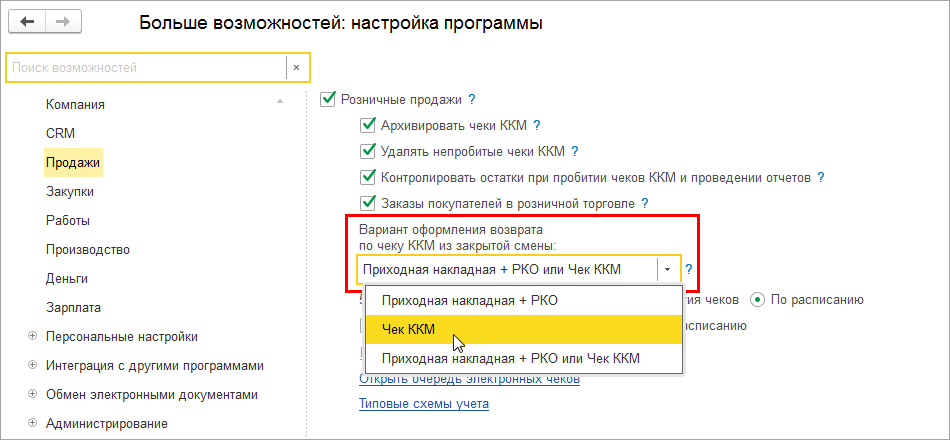950x440 pixels.
Task: Open the Типовые схемы учета link
Action: [423, 404]
